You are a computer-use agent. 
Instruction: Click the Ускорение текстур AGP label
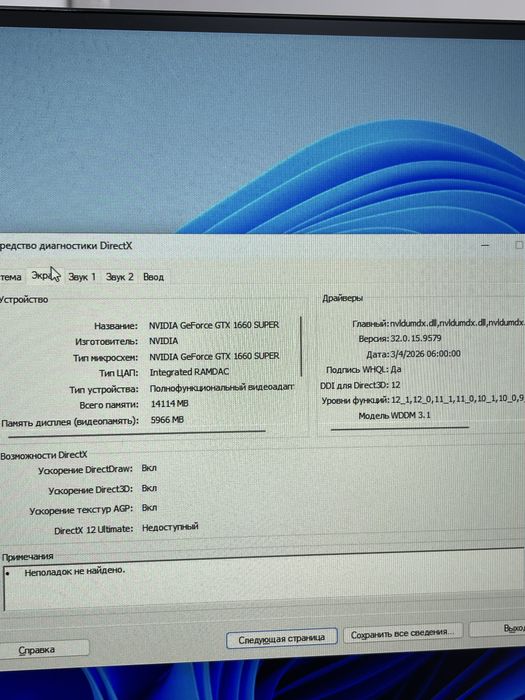81,510
